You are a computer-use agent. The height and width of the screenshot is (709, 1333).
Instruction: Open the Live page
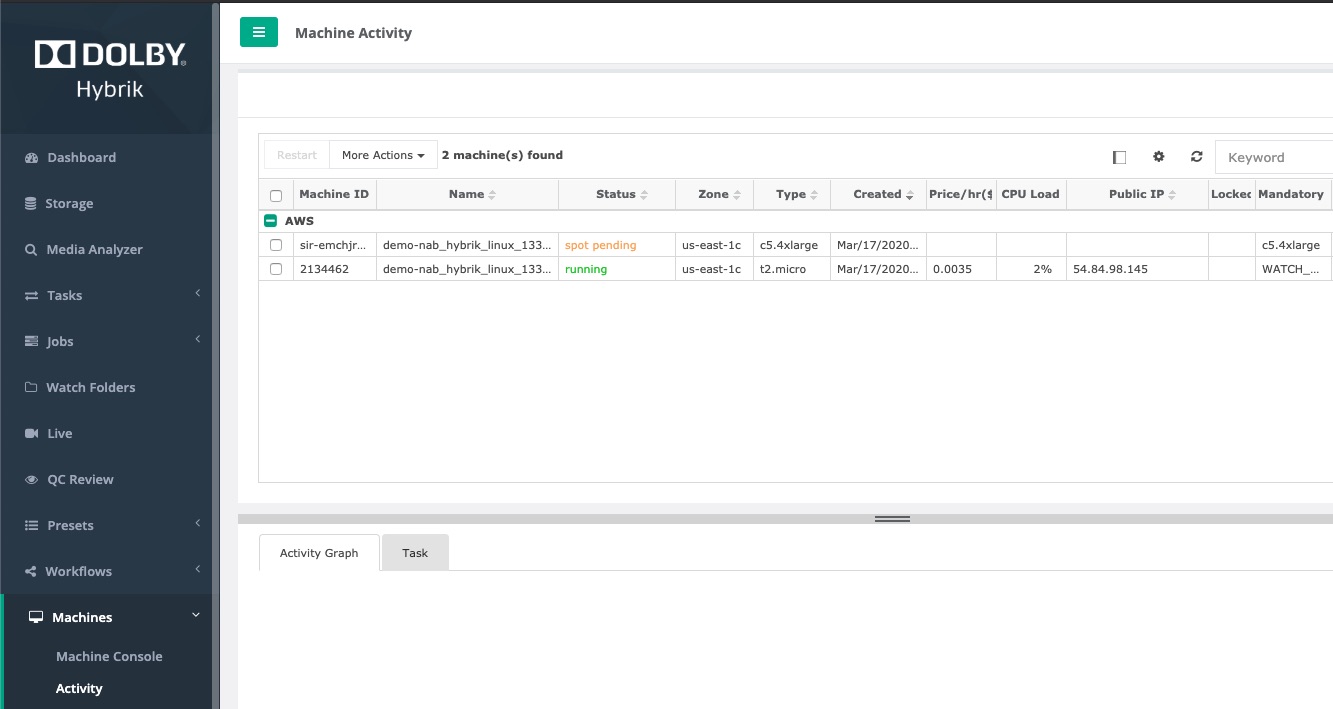click(60, 434)
